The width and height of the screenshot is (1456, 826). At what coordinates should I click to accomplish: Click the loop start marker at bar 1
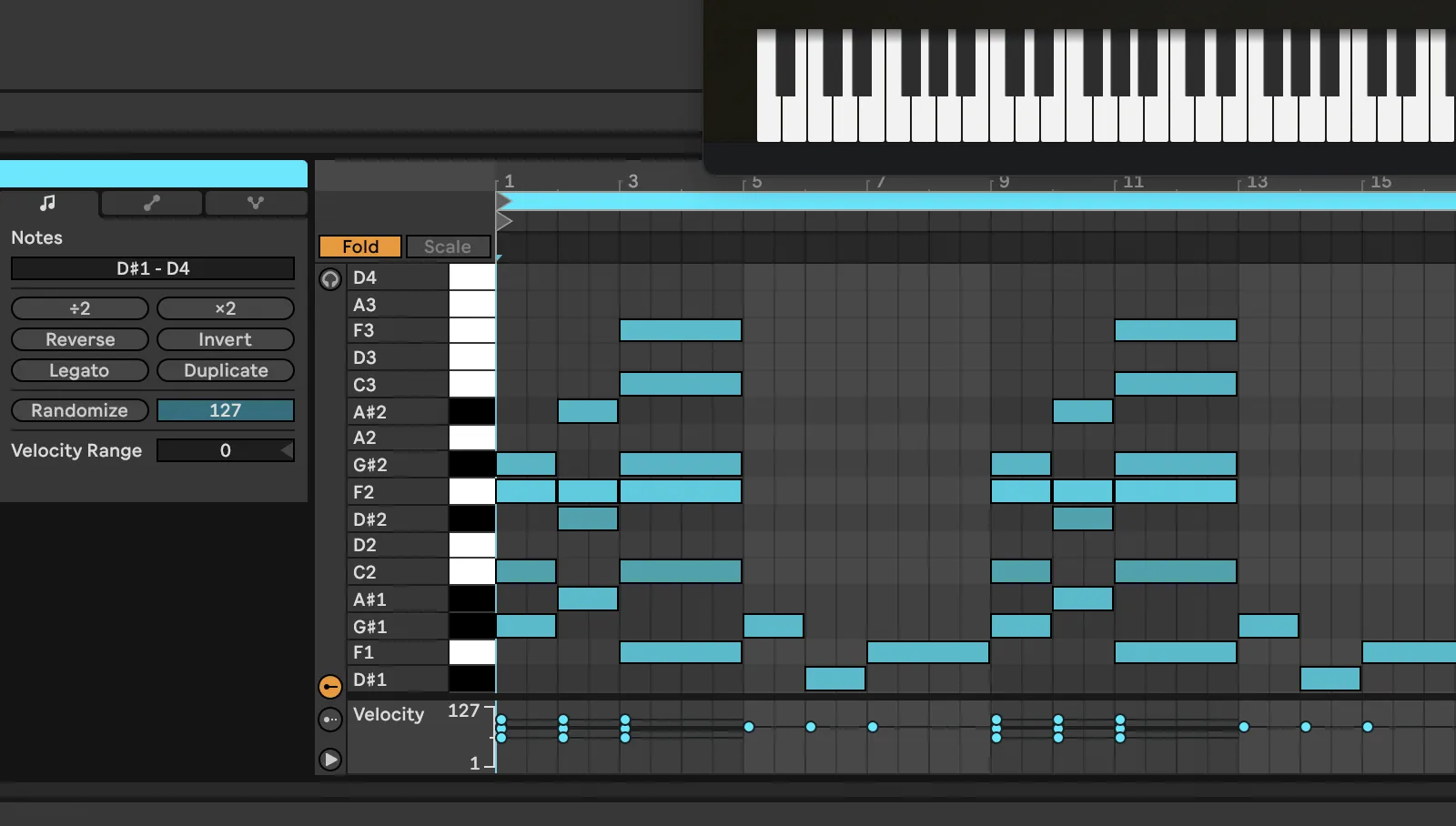click(x=504, y=201)
